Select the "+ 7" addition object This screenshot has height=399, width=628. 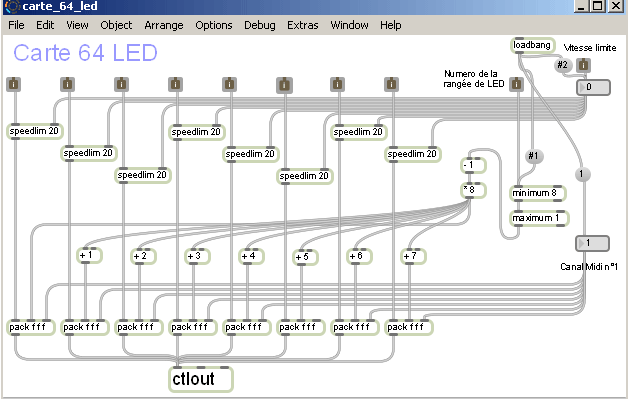click(x=413, y=256)
